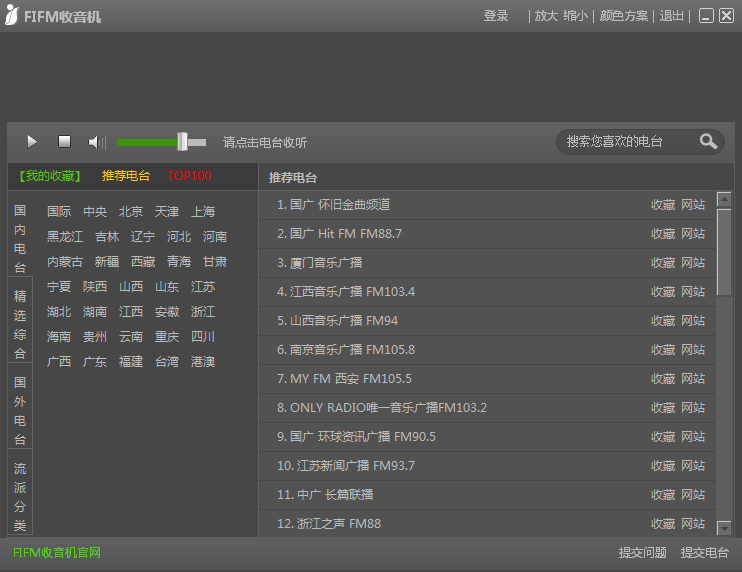Image resolution: width=742 pixels, height=572 pixels.
Task: Choose the 上海 region
Action: 203,211
